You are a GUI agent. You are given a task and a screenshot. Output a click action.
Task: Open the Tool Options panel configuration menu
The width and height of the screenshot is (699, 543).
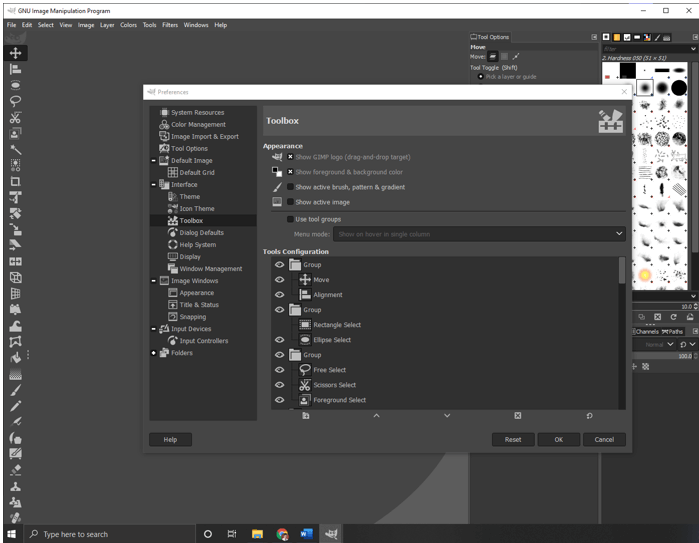(594, 37)
